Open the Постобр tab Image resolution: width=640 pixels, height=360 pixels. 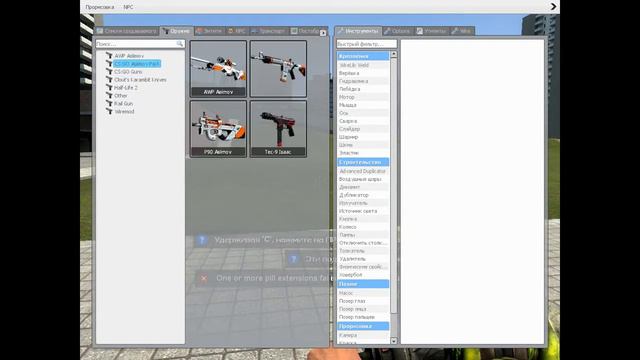[304, 31]
